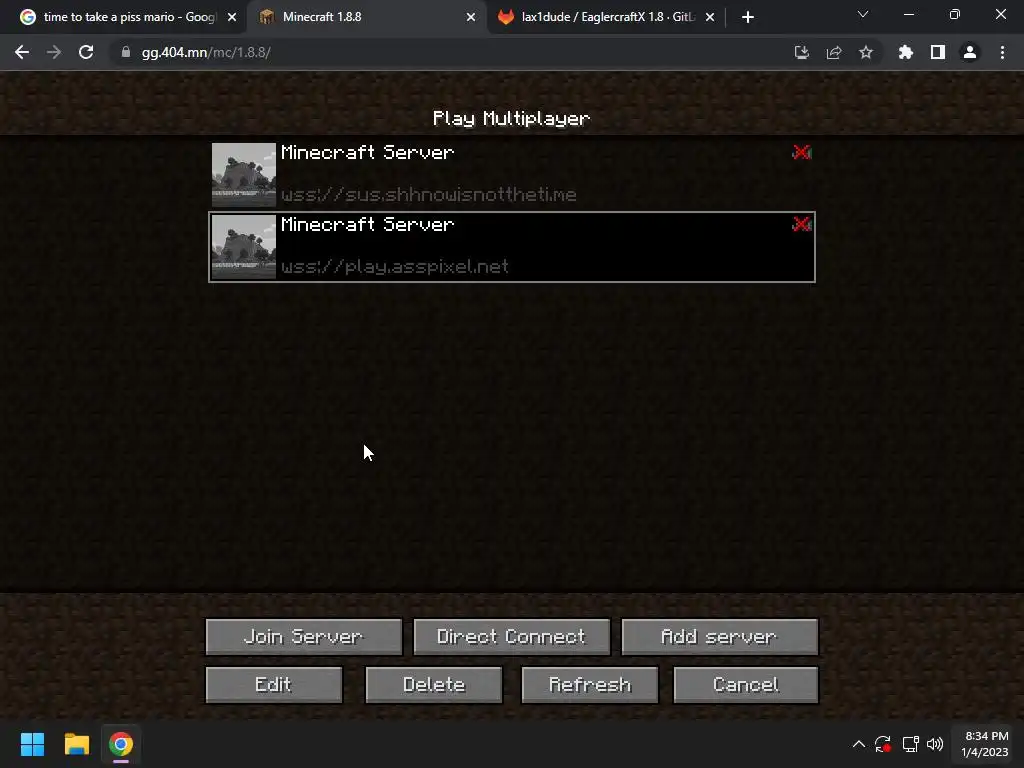Click the site lock security icon
Image resolution: width=1024 pixels, height=768 pixels.
[126, 52]
